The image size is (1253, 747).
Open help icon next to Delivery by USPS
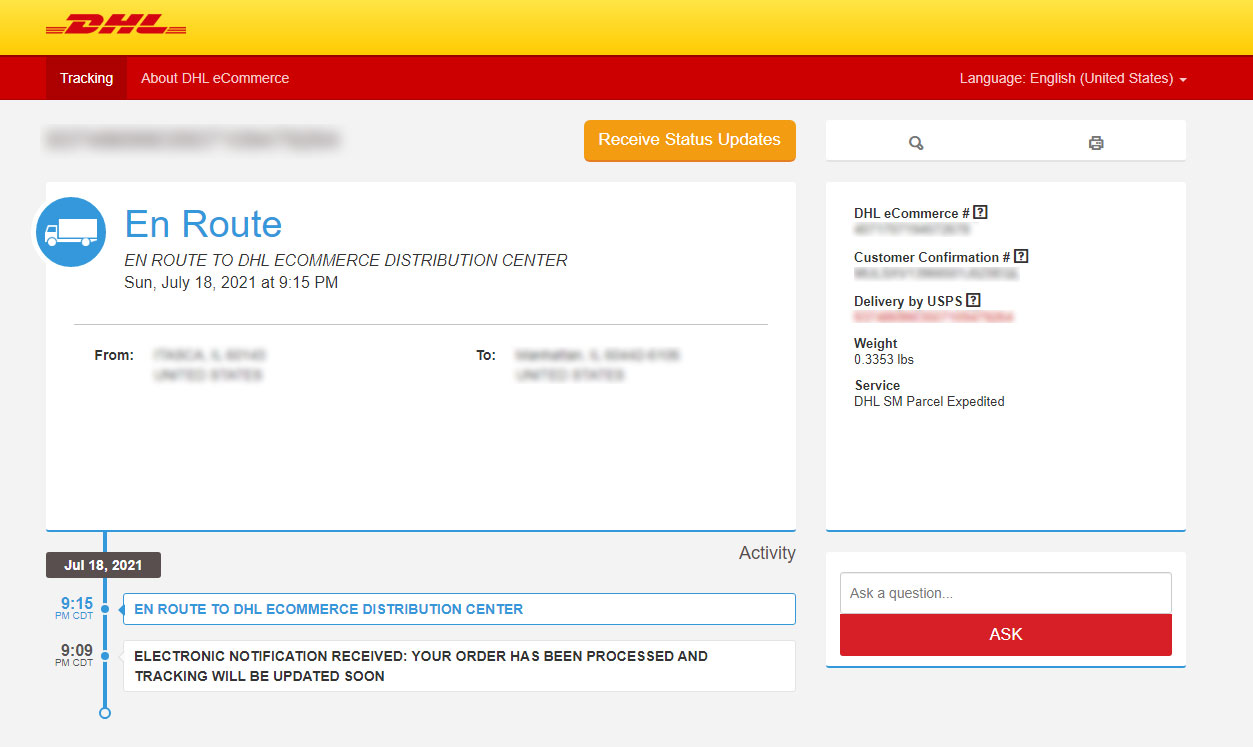(x=974, y=300)
